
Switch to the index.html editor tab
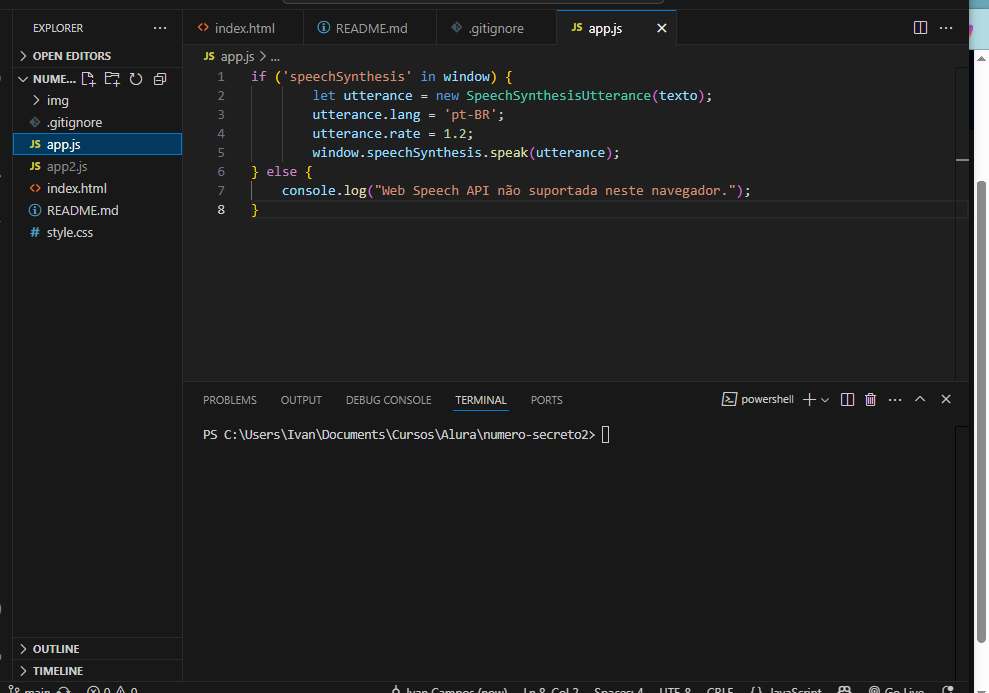[243, 28]
